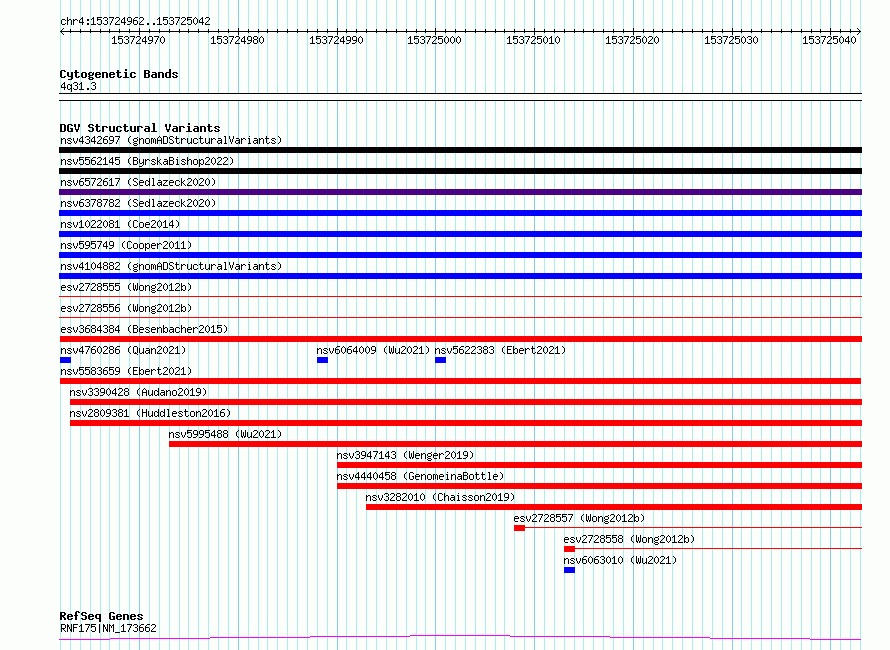Click the DGV Structural Variants track title
The height and width of the screenshot is (650, 890).
click(140, 128)
